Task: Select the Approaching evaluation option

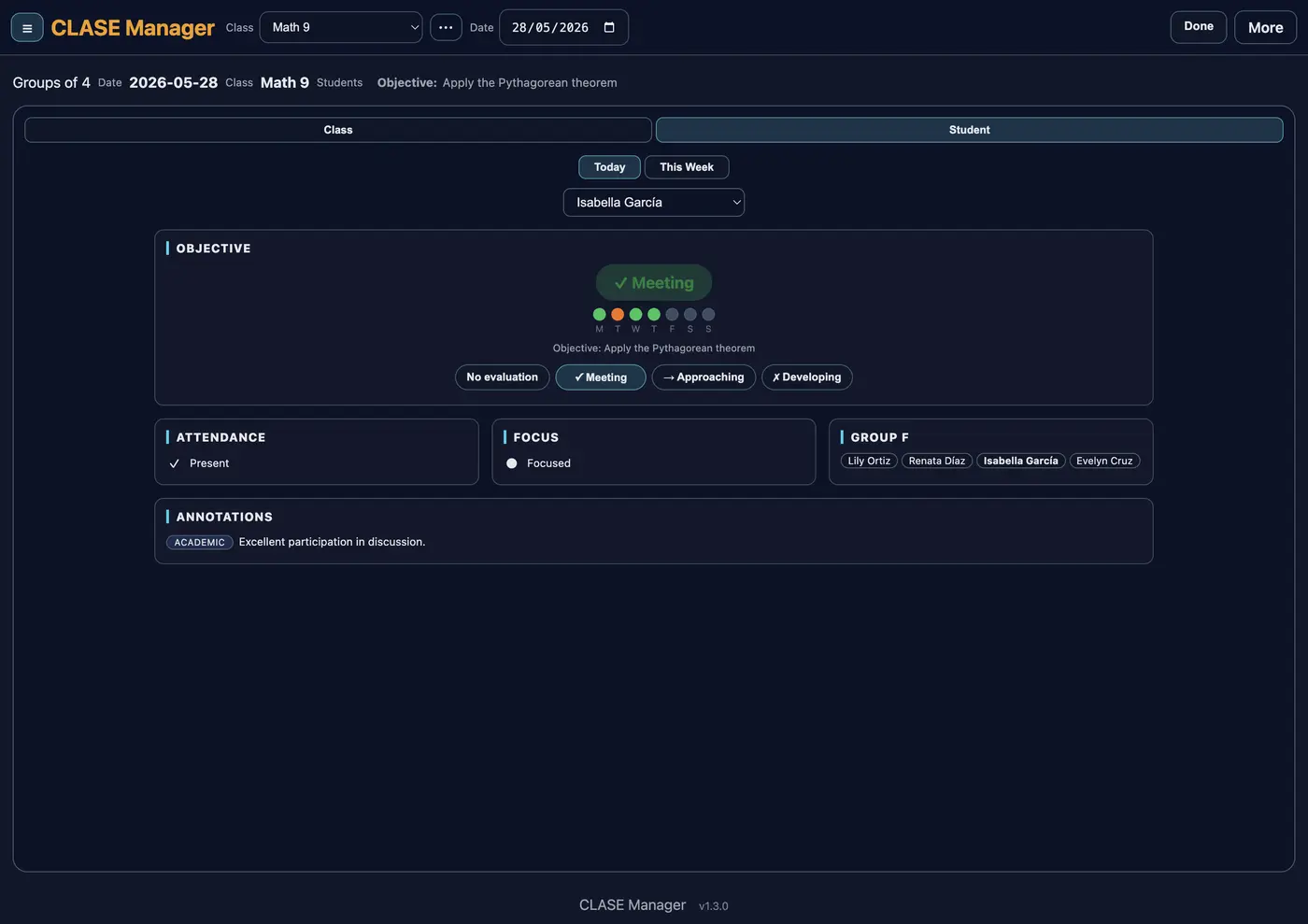Action: coord(704,377)
